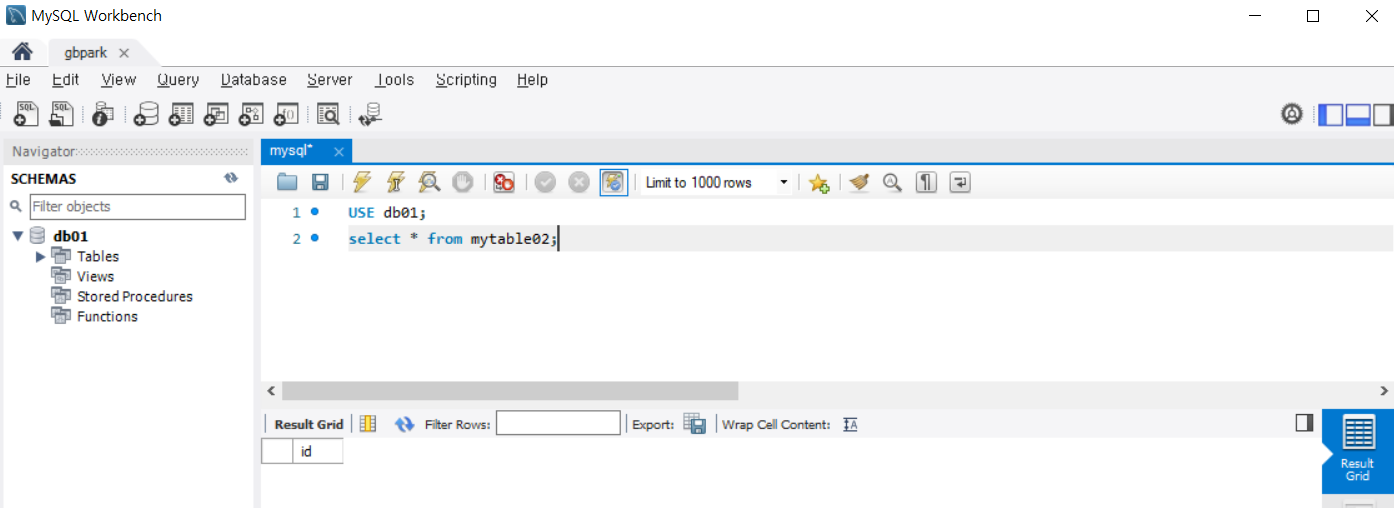
Task: Run EXPLAIN on current statement icon
Action: coord(429,182)
